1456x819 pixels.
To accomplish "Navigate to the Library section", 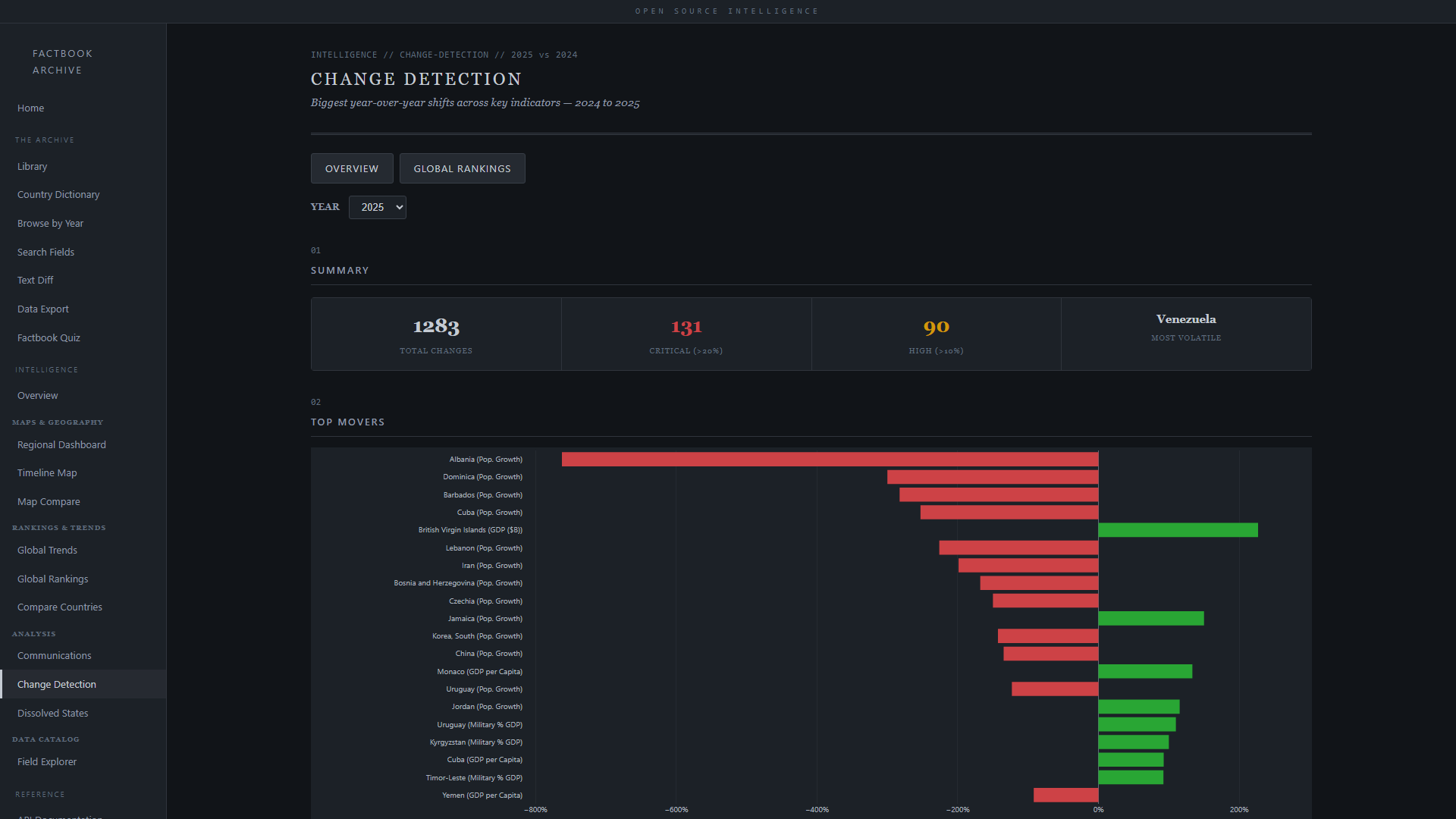I will click(32, 166).
